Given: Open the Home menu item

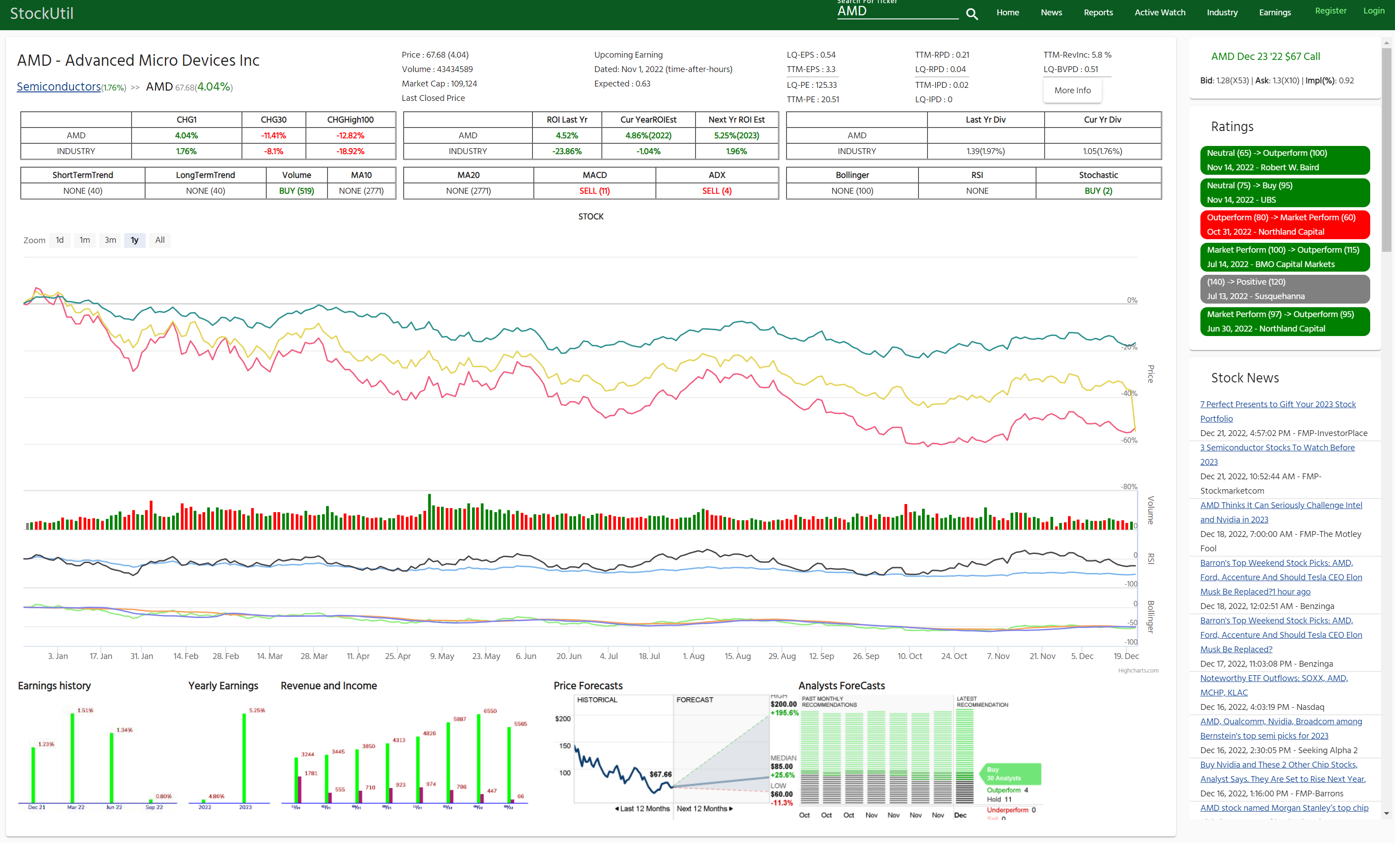Looking at the screenshot, I should [1008, 13].
